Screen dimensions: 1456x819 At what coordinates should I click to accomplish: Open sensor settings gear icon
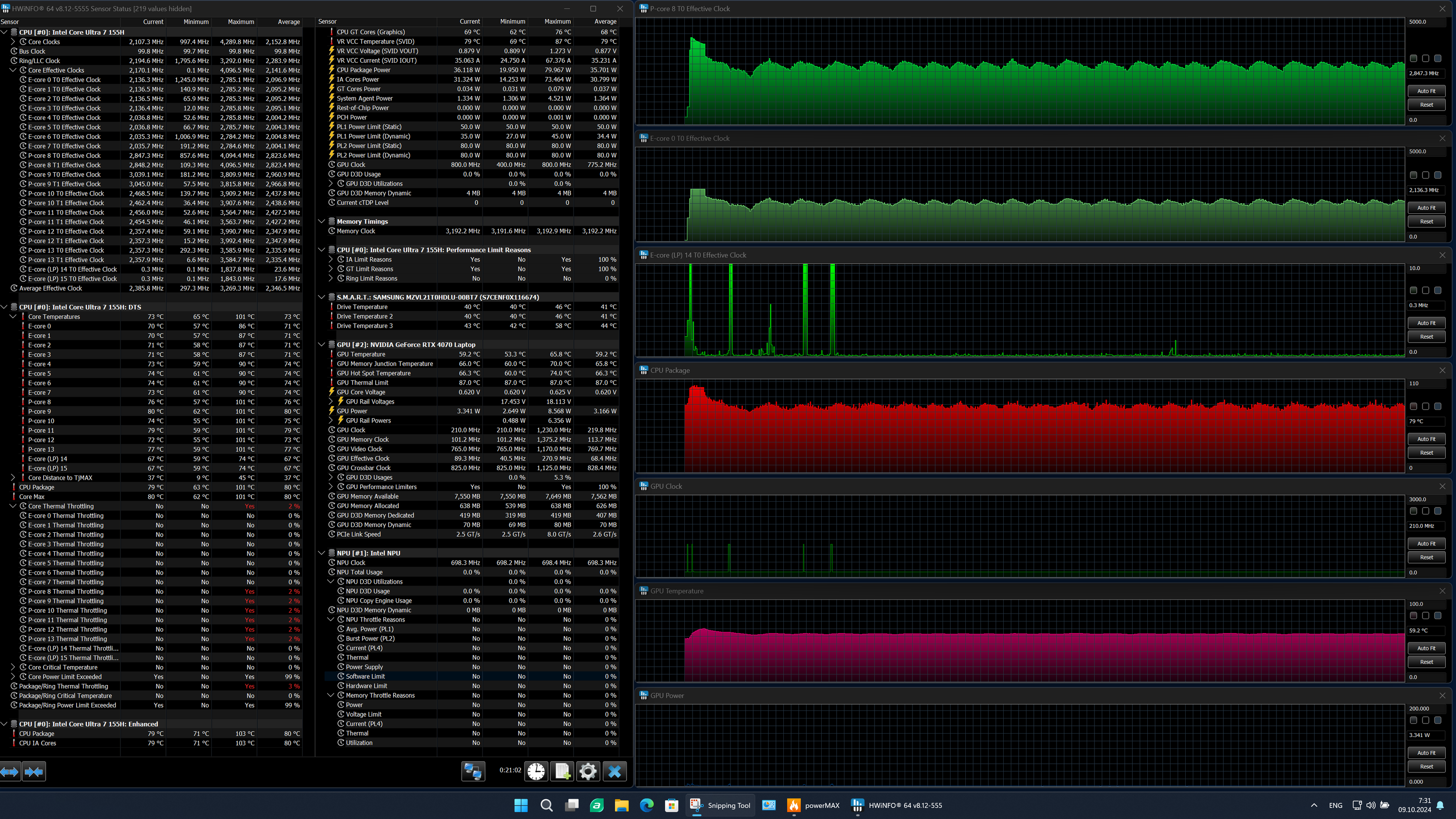point(588,771)
